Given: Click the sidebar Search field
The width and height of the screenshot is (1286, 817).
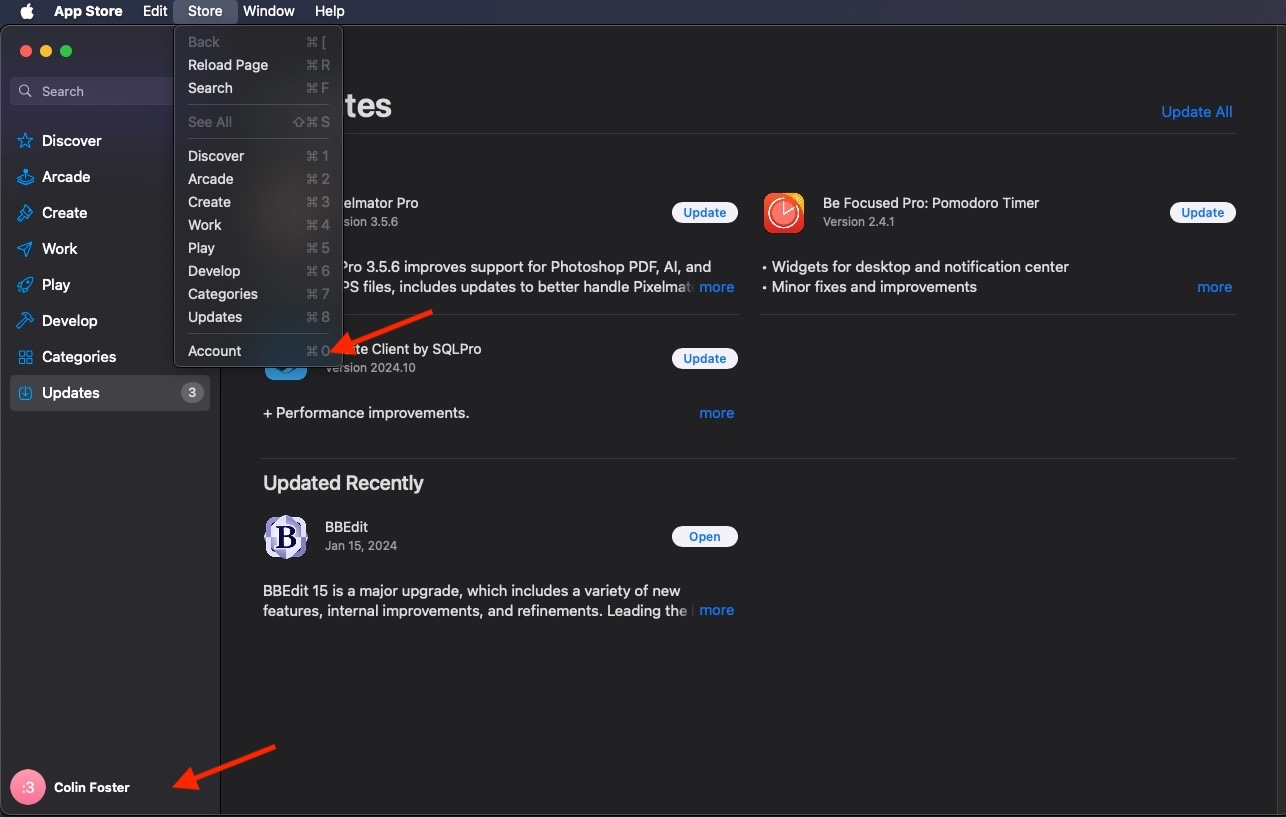Looking at the screenshot, I should 93,91.
